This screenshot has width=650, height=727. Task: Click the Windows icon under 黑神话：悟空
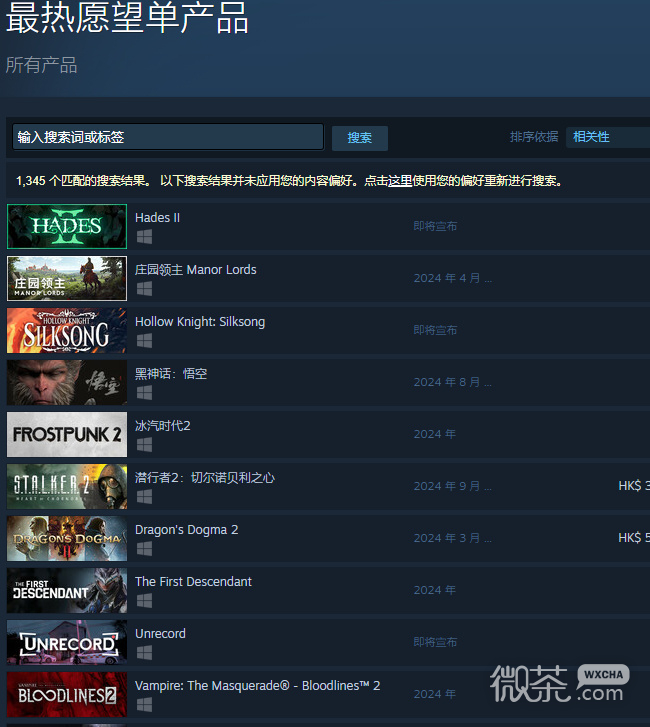pyautogui.click(x=144, y=393)
